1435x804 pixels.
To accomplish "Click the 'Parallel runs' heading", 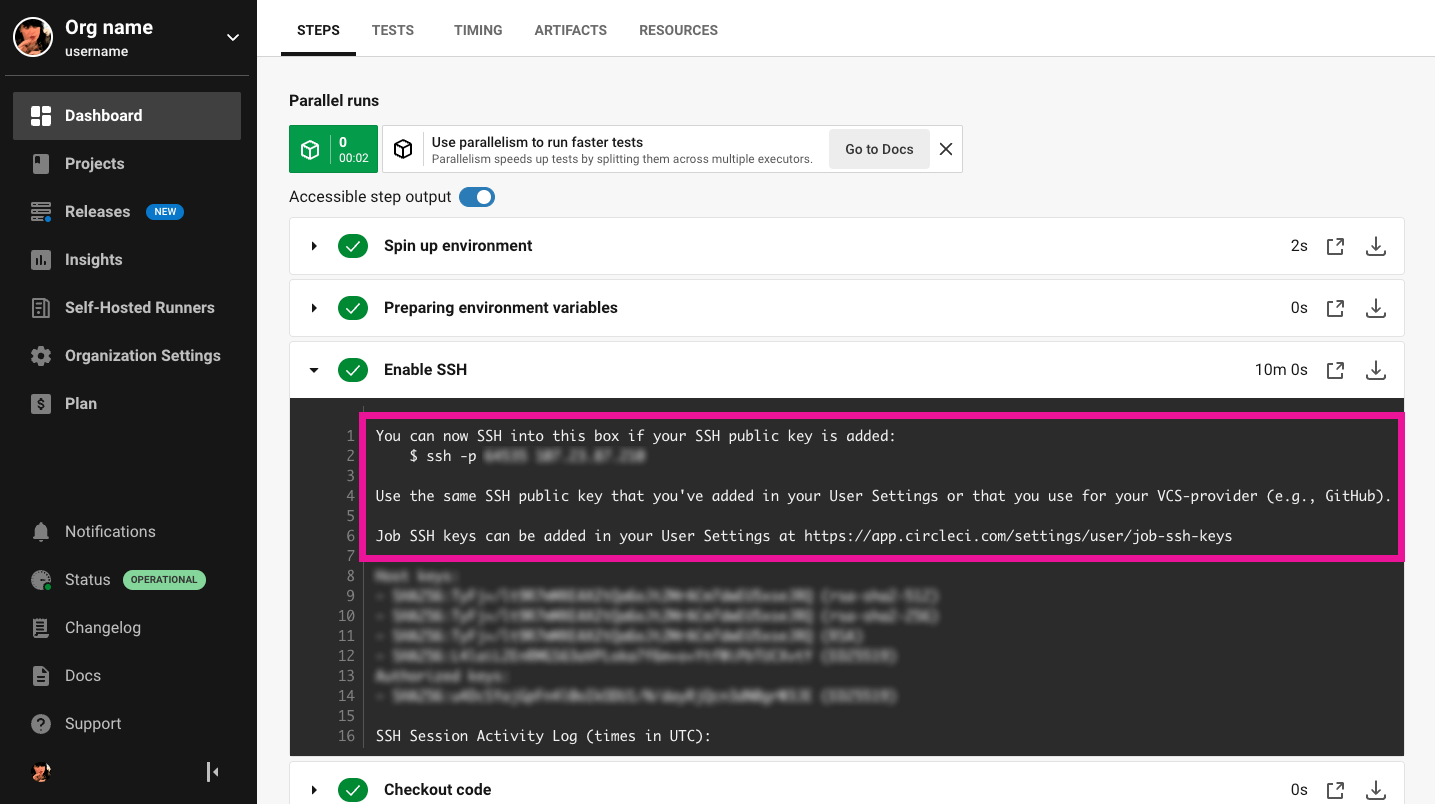I will 334,101.
